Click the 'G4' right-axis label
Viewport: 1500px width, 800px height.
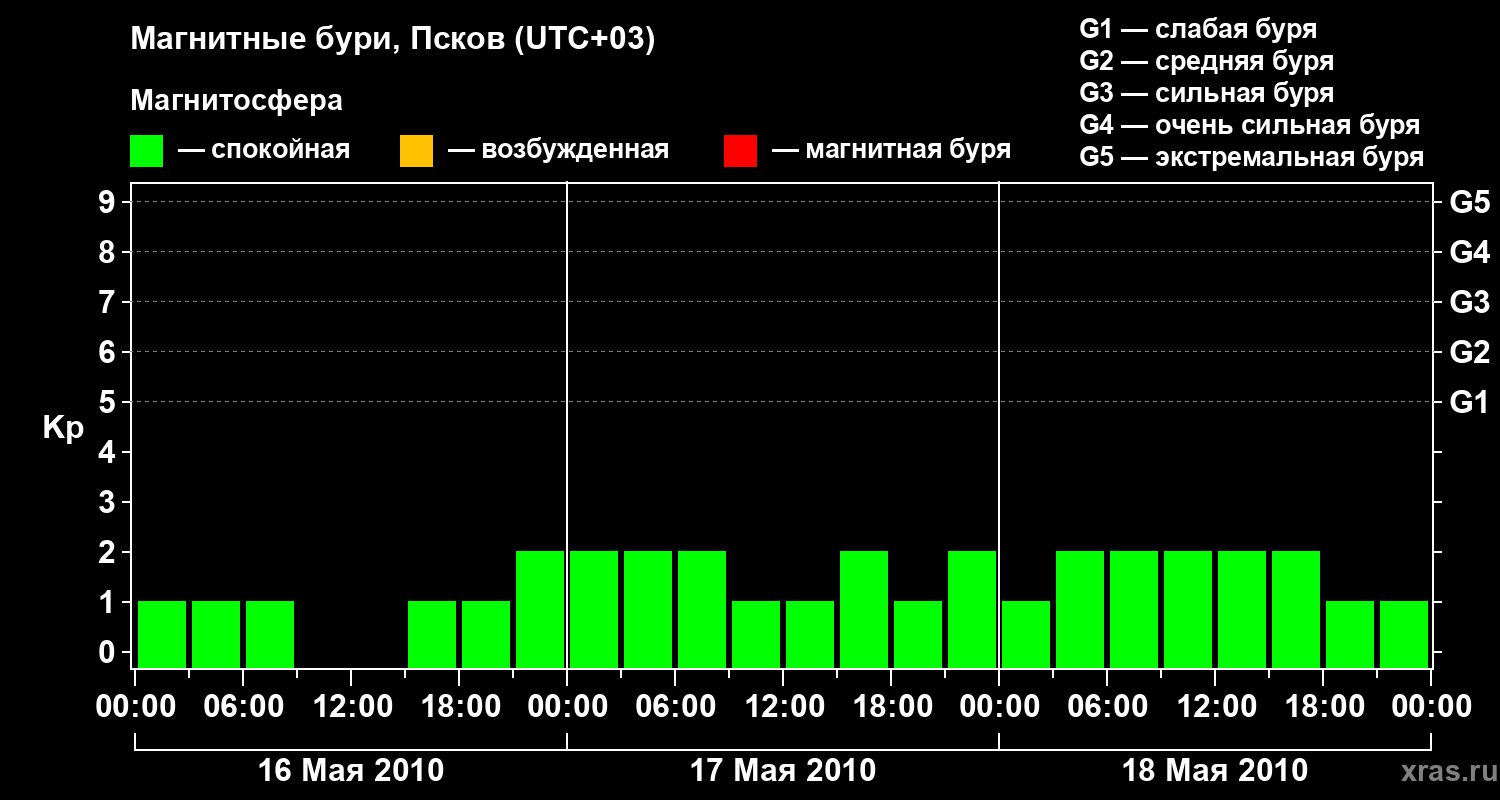1470,252
